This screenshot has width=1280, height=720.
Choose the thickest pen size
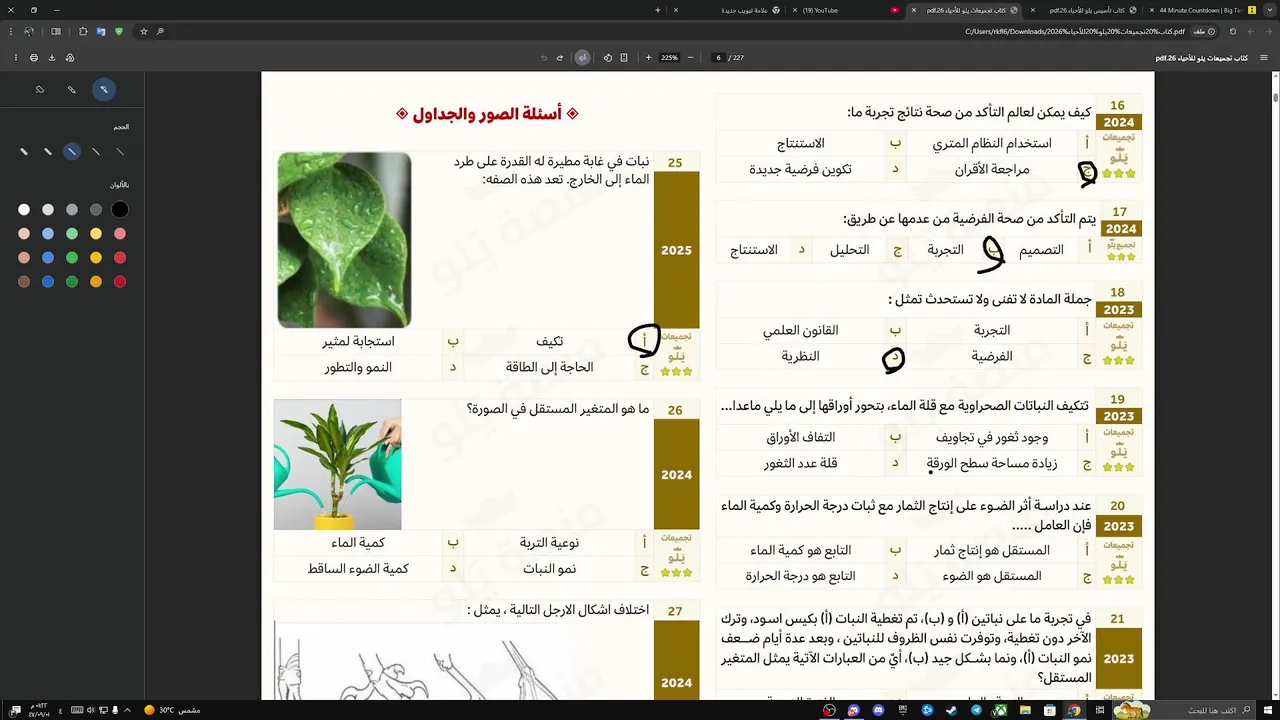24,152
